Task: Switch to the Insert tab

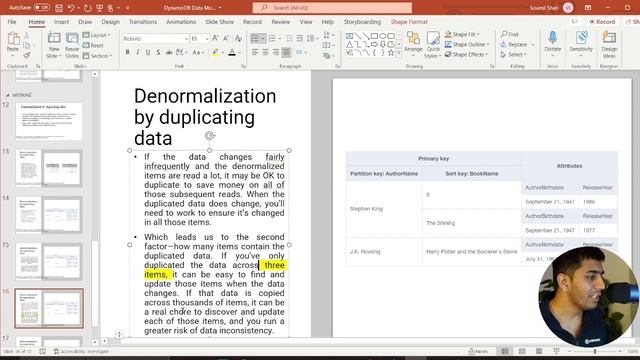Action: [x=61, y=22]
